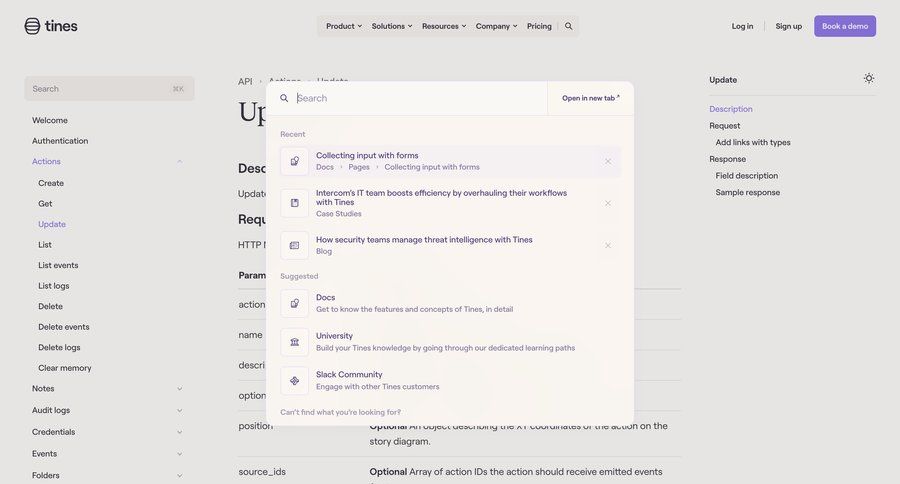Image resolution: width=900 pixels, height=484 pixels.
Task: Select List under Actions
Action: (x=45, y=245)
